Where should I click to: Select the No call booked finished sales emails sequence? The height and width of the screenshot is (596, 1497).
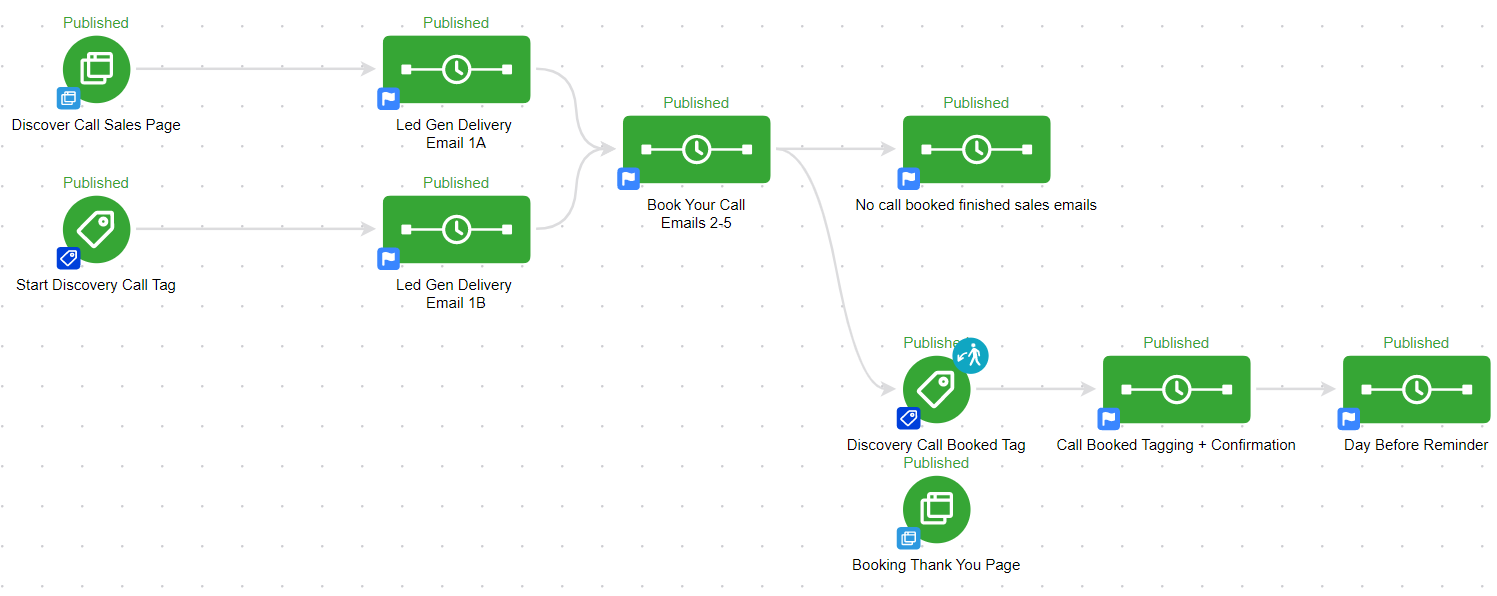click(976, 149)
